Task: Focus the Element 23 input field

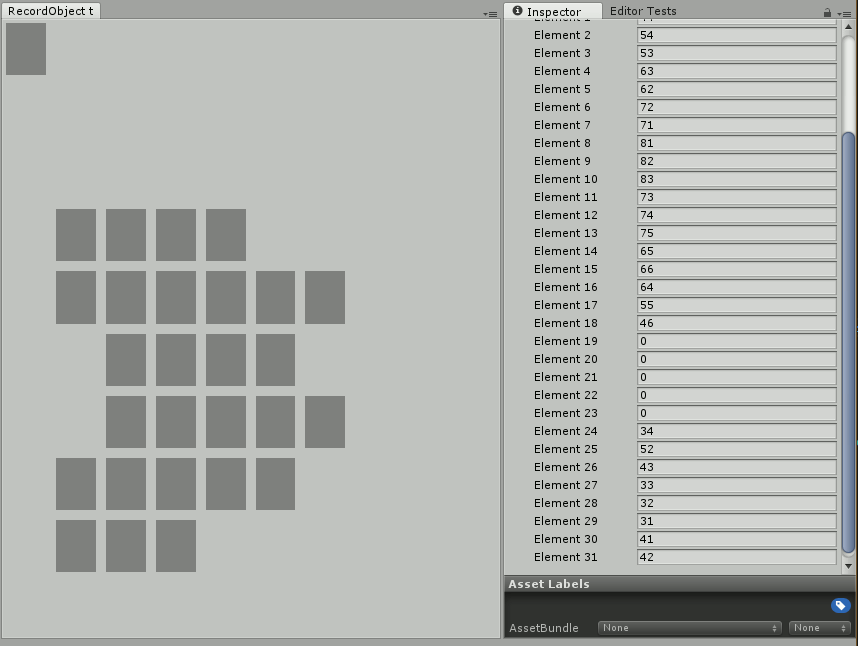Action: pos(737,414)
